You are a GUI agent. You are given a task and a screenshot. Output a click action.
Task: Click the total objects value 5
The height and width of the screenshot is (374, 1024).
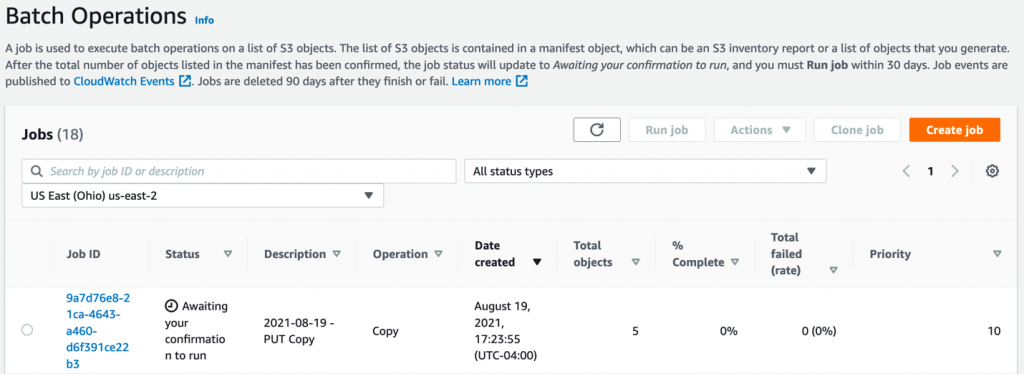tap(635, 331)
